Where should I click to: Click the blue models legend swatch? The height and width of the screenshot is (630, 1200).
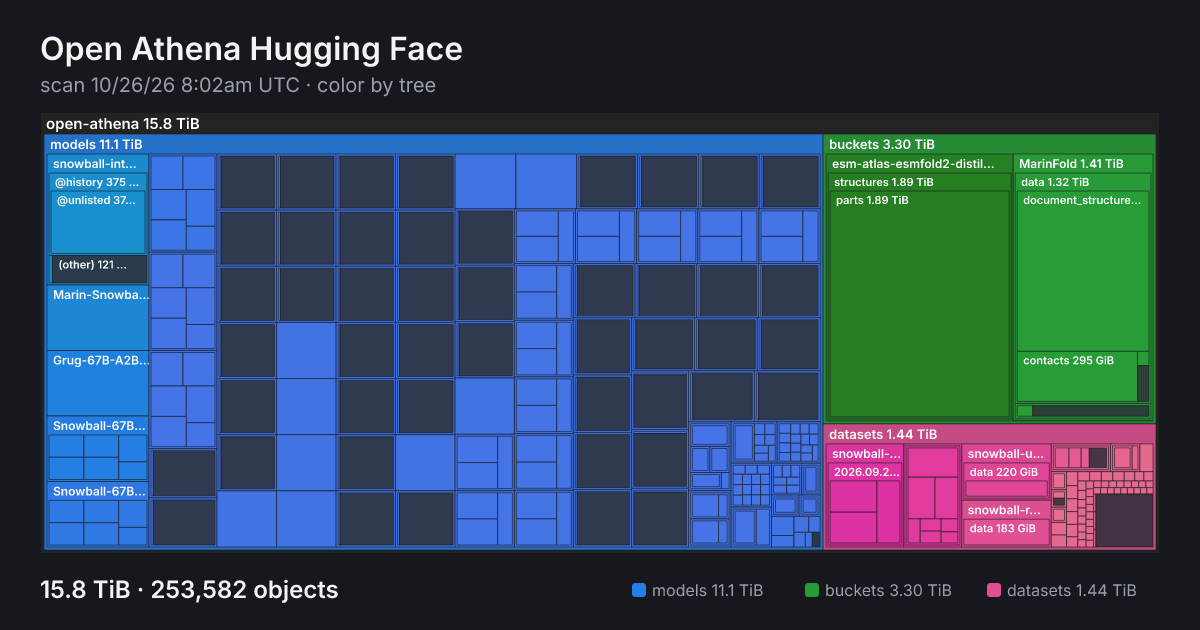coord(639,590)
